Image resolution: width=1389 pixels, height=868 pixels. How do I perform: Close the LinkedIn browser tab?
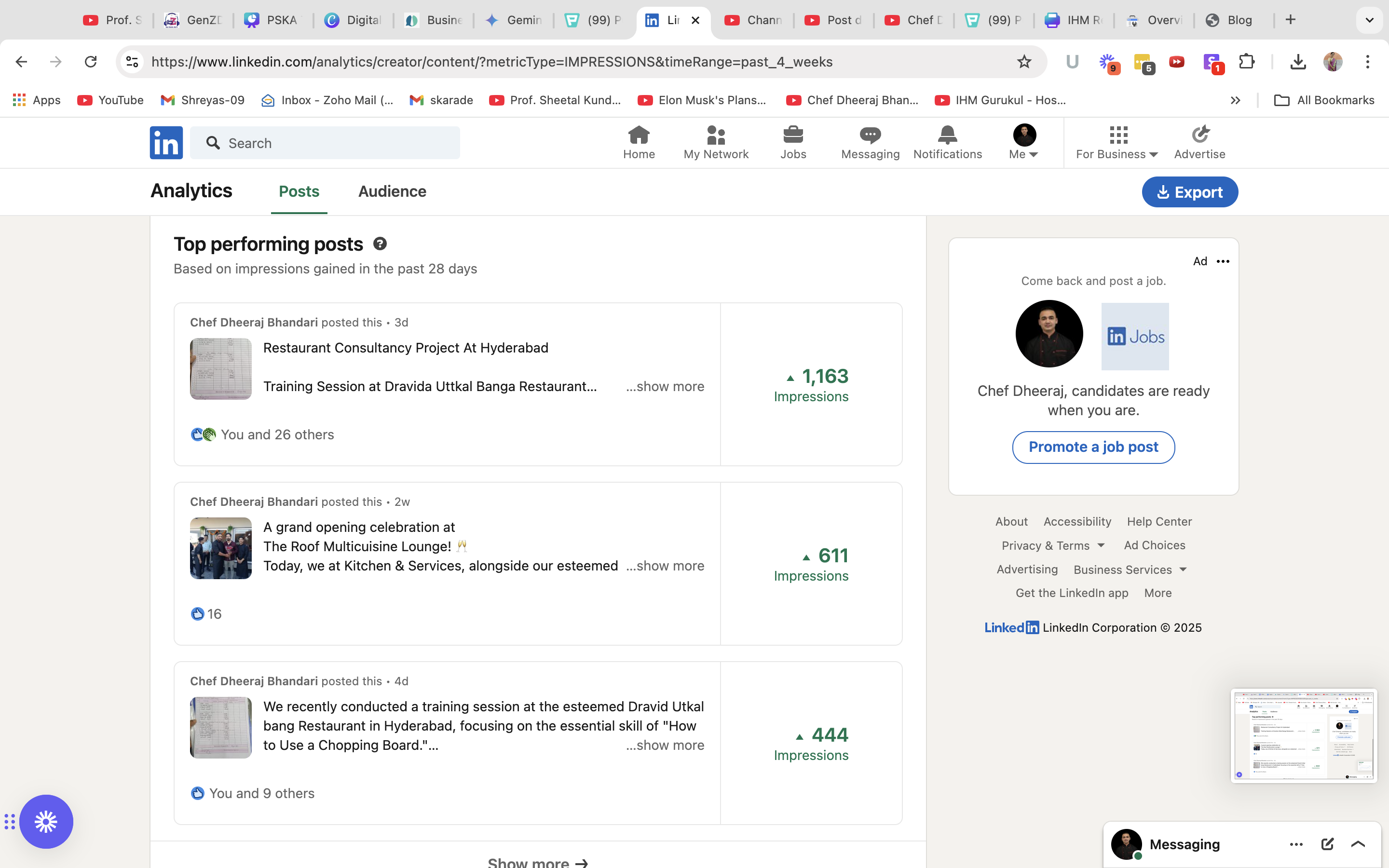pyautogui.click(x=695, y=20)
